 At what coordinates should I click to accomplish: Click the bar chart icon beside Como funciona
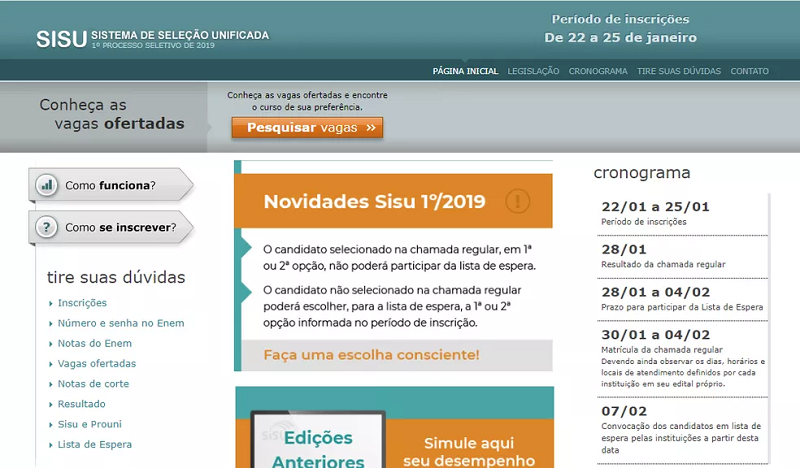tap(46, 185)
